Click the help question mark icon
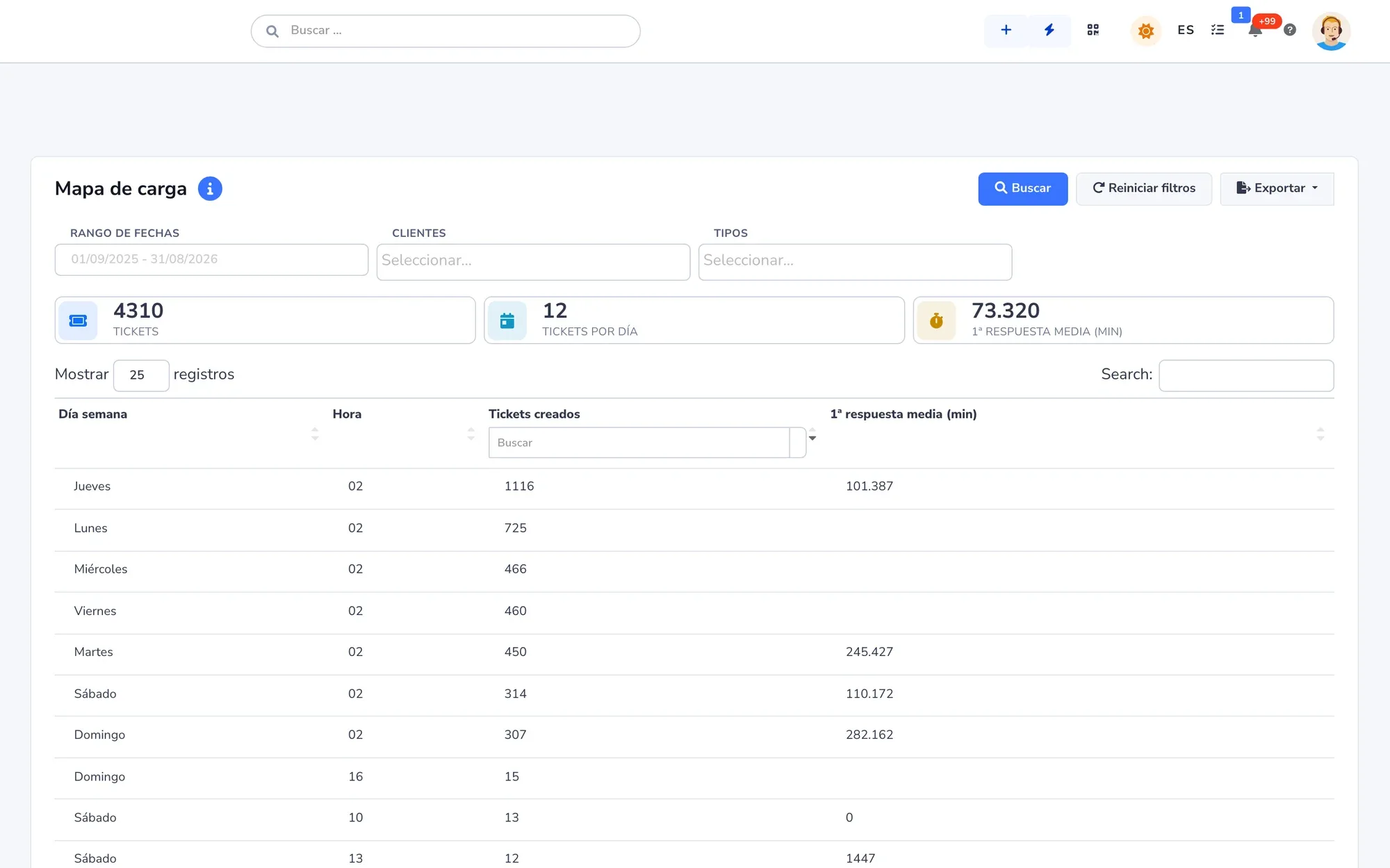1390x868 pixels. point(1289,31)
